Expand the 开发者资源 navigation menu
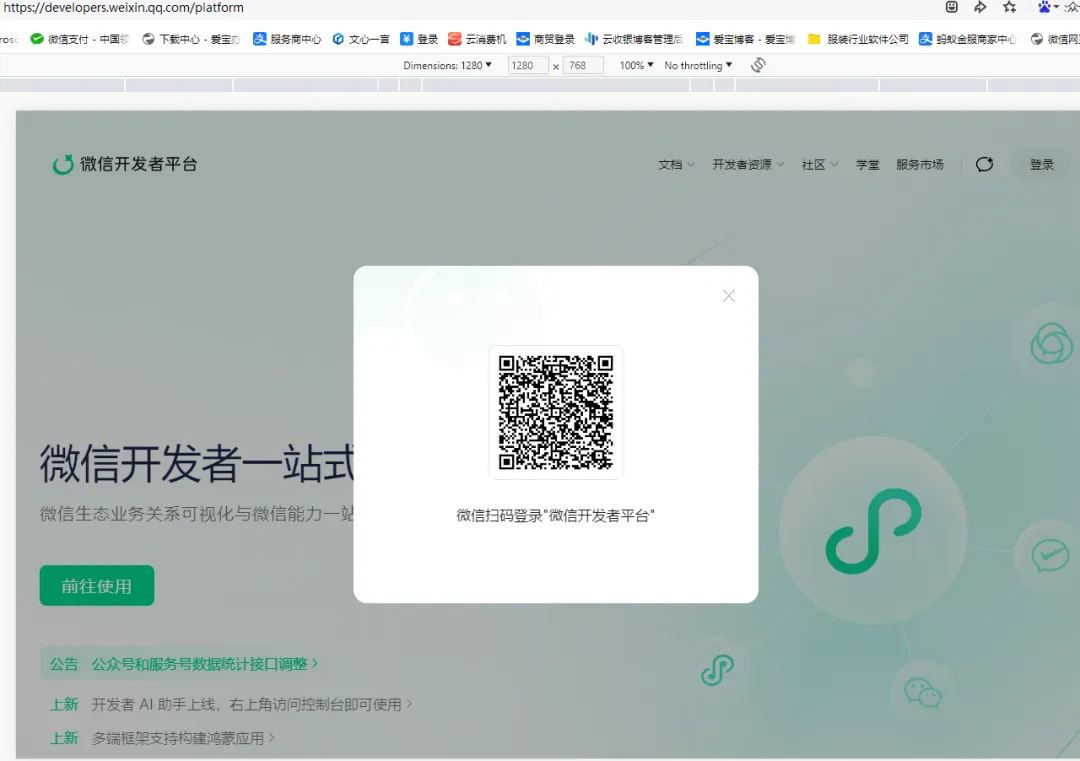 [x=748, y=165]
